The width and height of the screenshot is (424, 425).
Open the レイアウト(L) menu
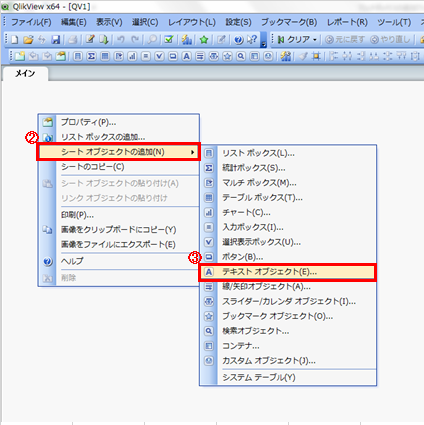pyautogui.click(x=192, y=22)
